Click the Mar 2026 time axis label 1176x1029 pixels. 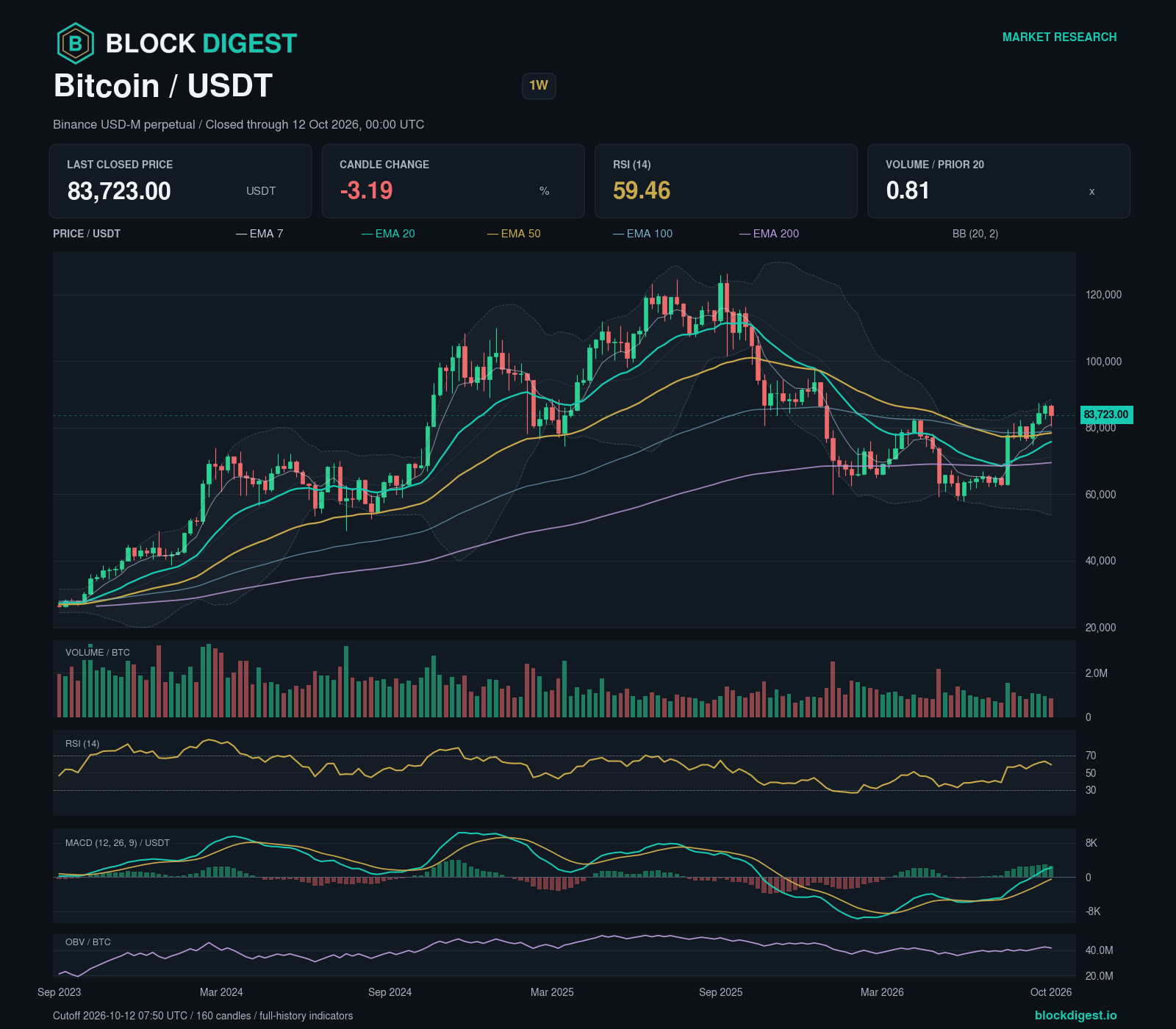(x=882, y=992)
